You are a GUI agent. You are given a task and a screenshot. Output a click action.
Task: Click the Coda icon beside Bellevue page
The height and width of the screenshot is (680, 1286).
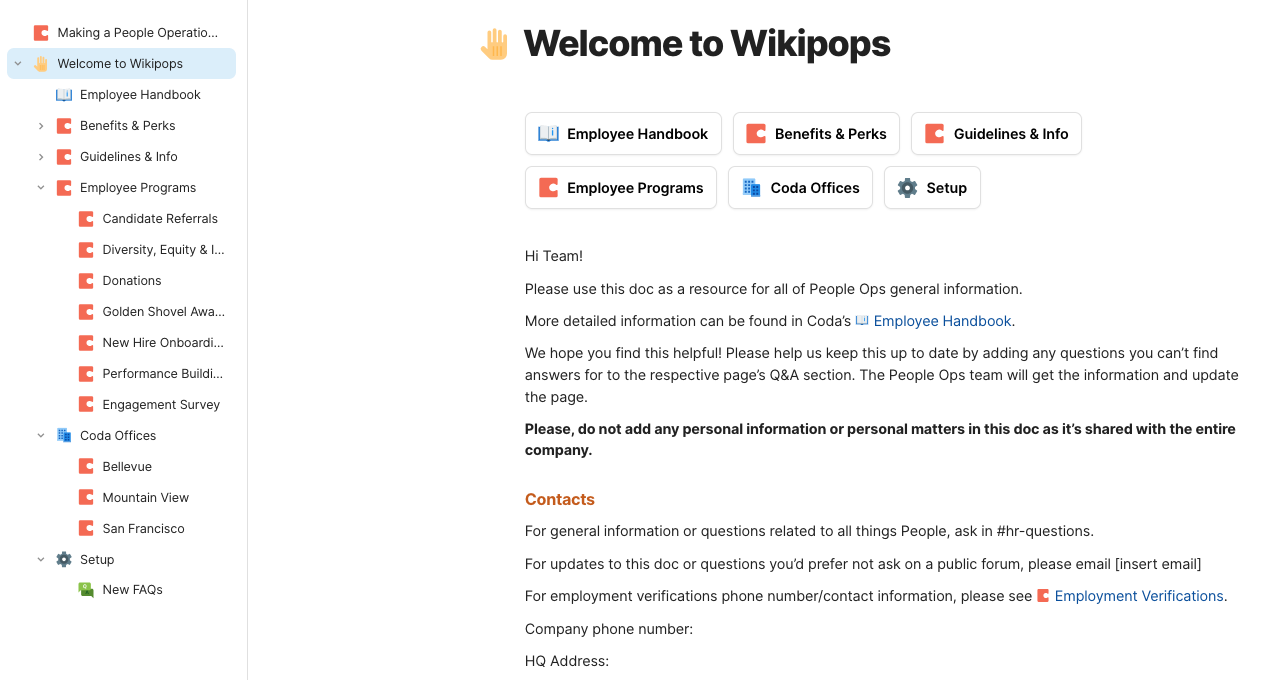(x=86, y=467)
